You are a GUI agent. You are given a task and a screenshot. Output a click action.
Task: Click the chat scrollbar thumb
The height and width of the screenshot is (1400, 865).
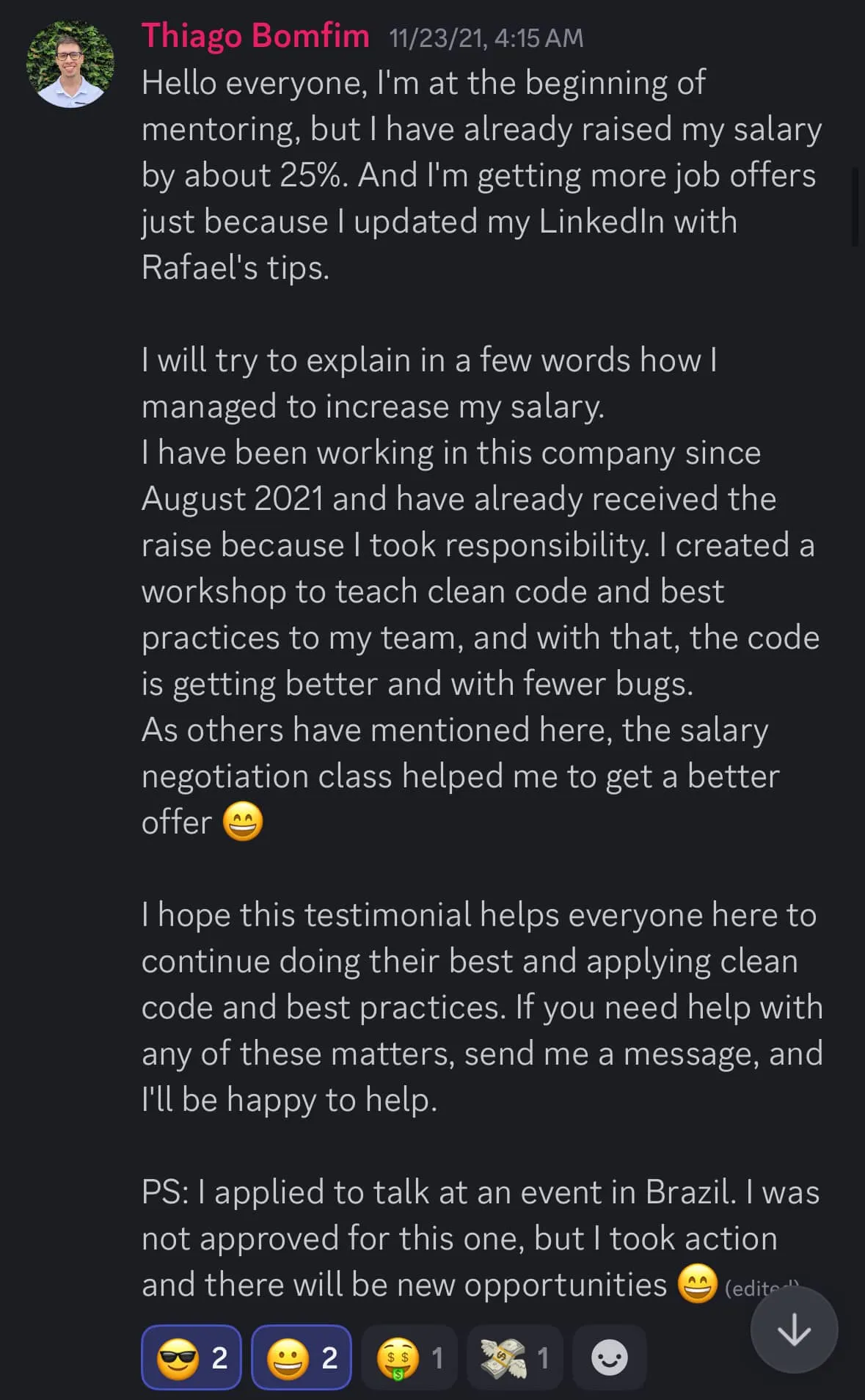(855, 207)
